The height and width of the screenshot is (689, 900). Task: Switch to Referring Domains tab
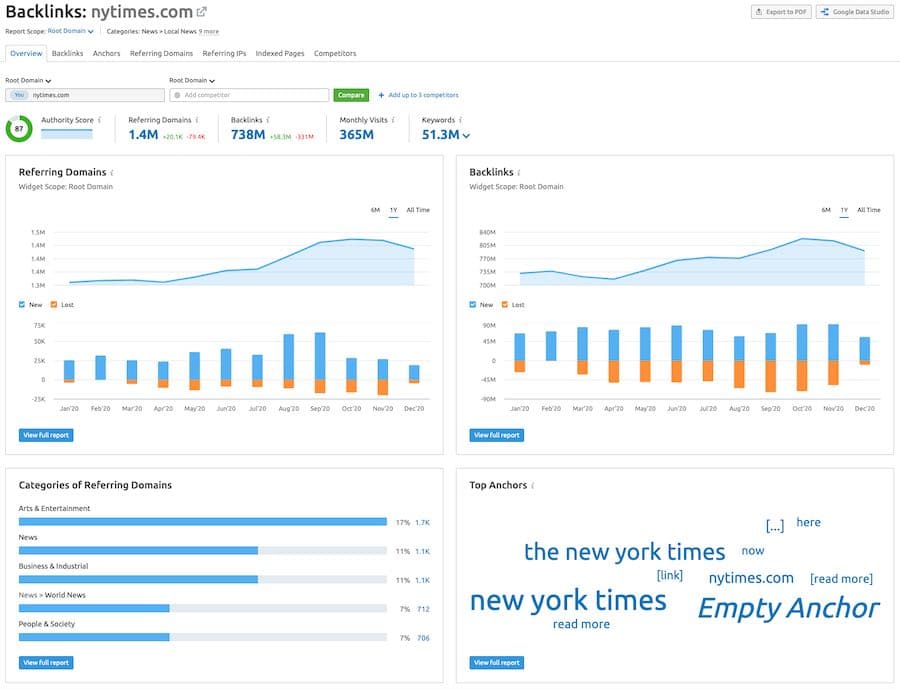(161, 53)
